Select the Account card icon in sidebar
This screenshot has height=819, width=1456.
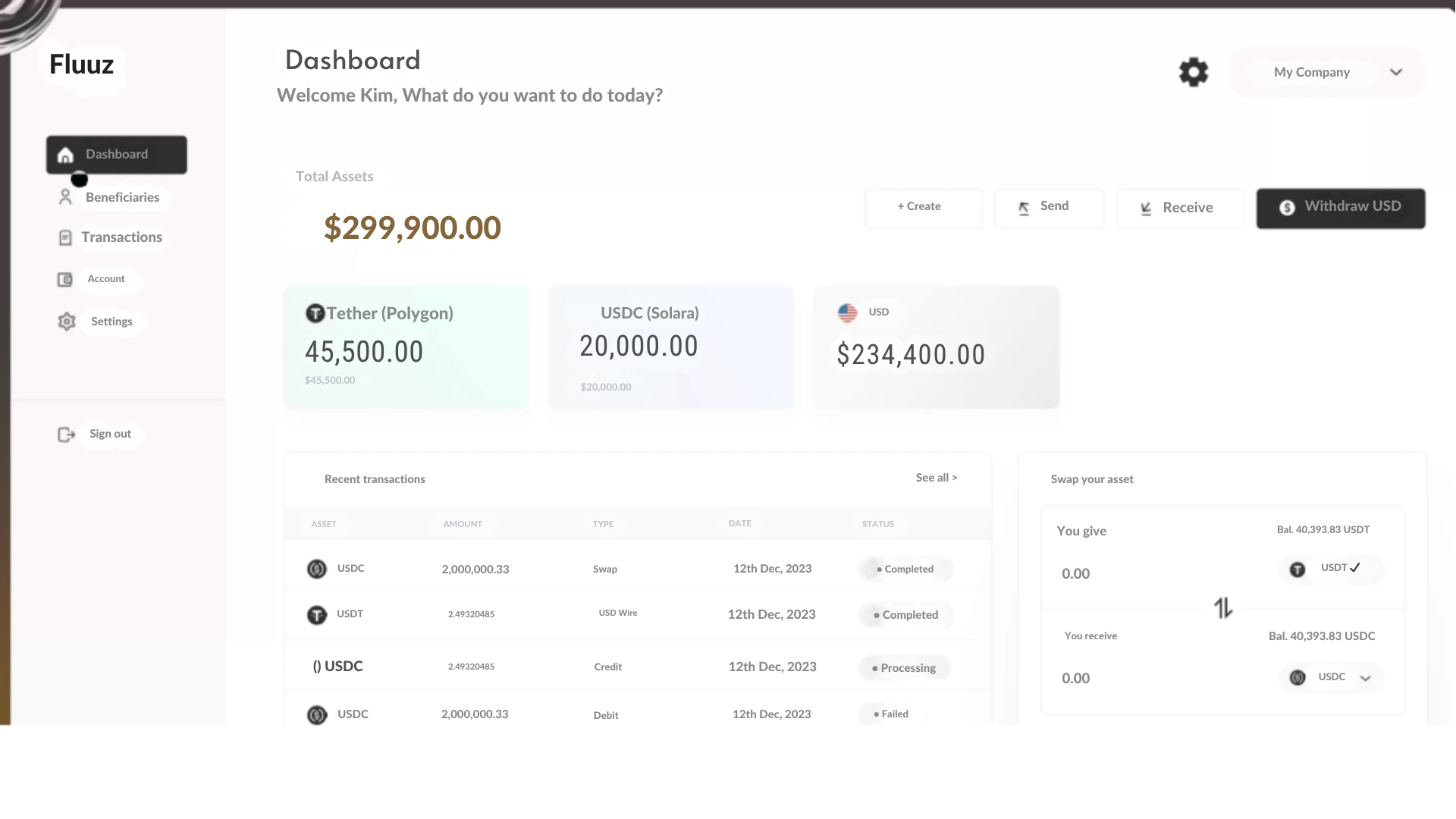64,279
